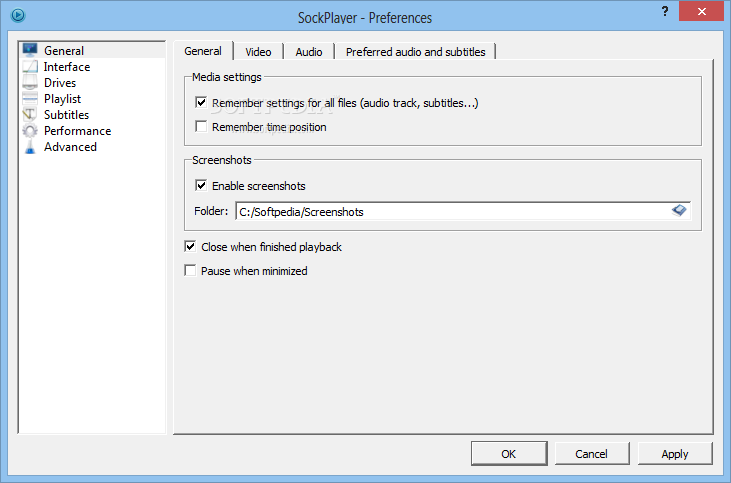Open the Subtitles category label
731x483 pixels.
click(67, 114)
